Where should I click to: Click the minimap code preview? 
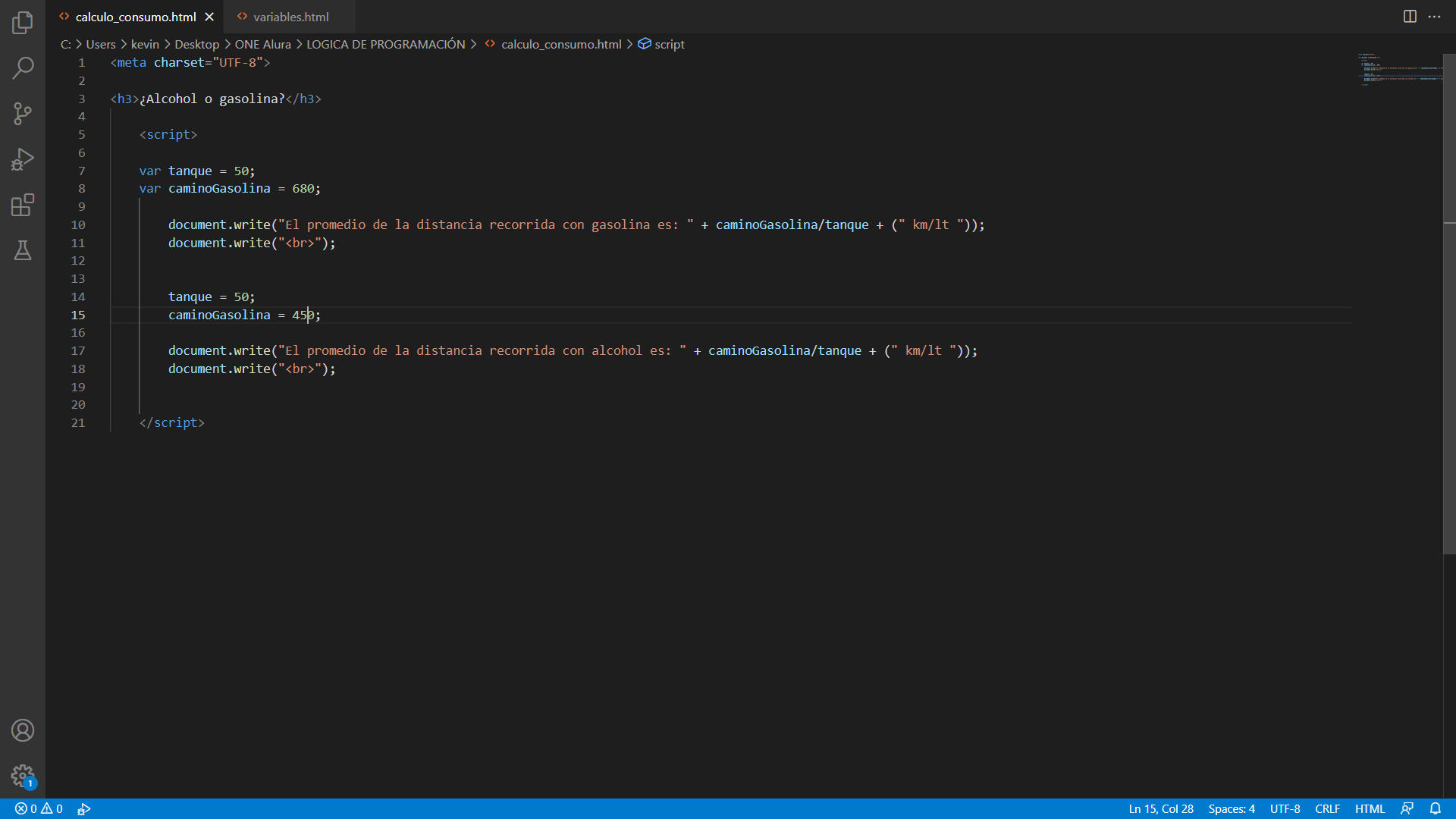point(1399,68)
